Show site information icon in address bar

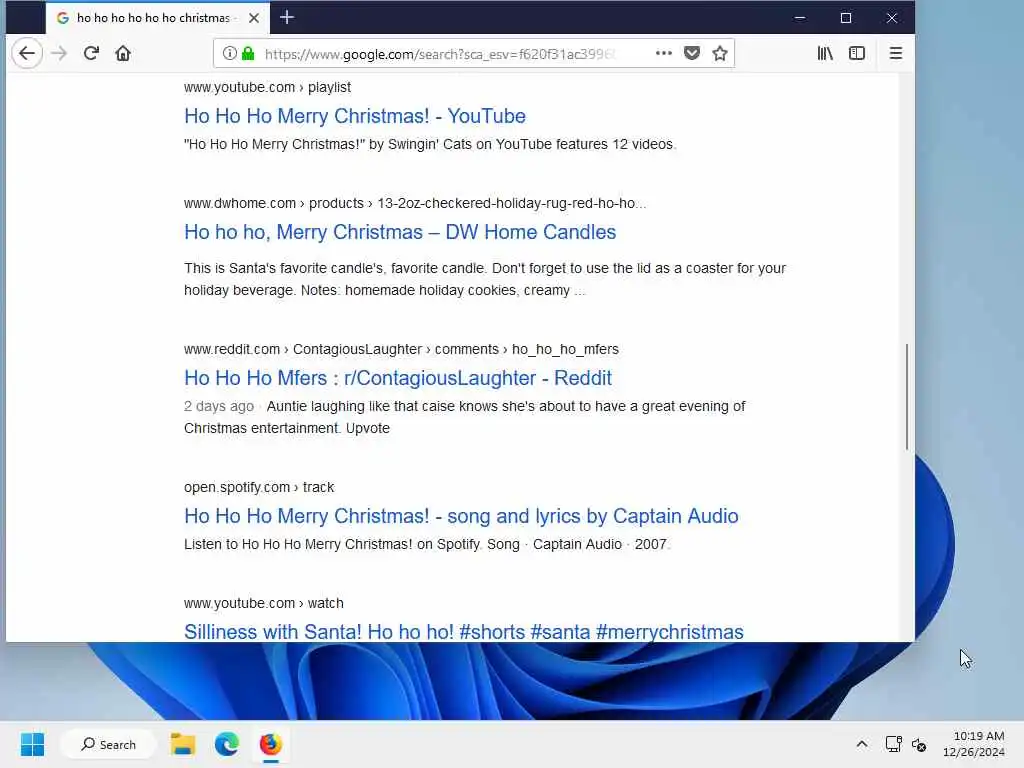point(229,54)
